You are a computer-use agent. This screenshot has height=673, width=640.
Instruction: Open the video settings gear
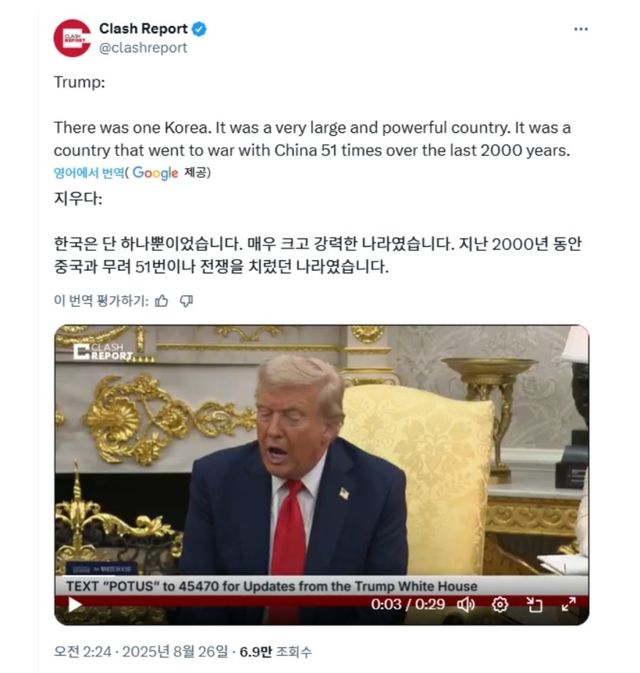coord(500,605)
